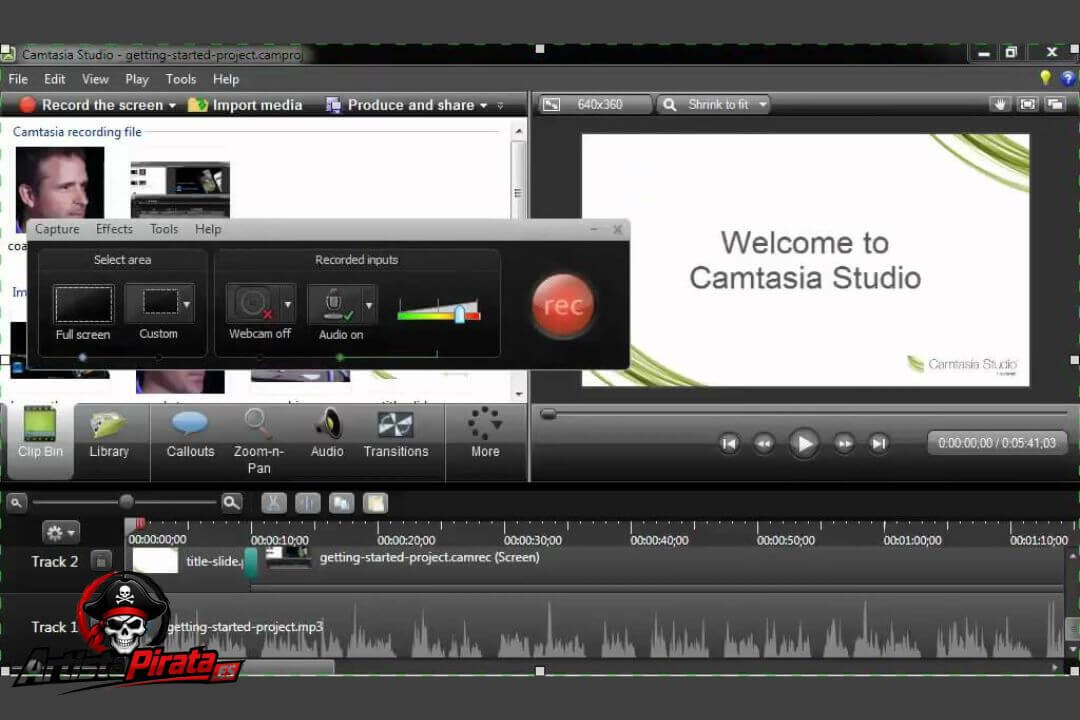Open recorder Help menu
1080x720 pixels.
208,229
